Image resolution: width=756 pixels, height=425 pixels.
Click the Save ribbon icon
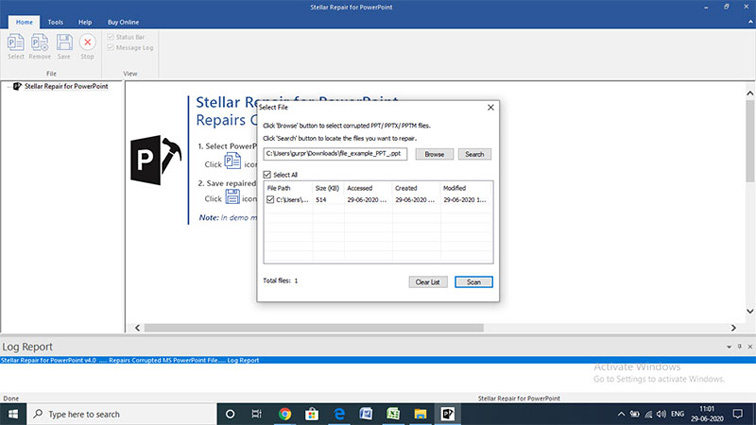[64, 46]
